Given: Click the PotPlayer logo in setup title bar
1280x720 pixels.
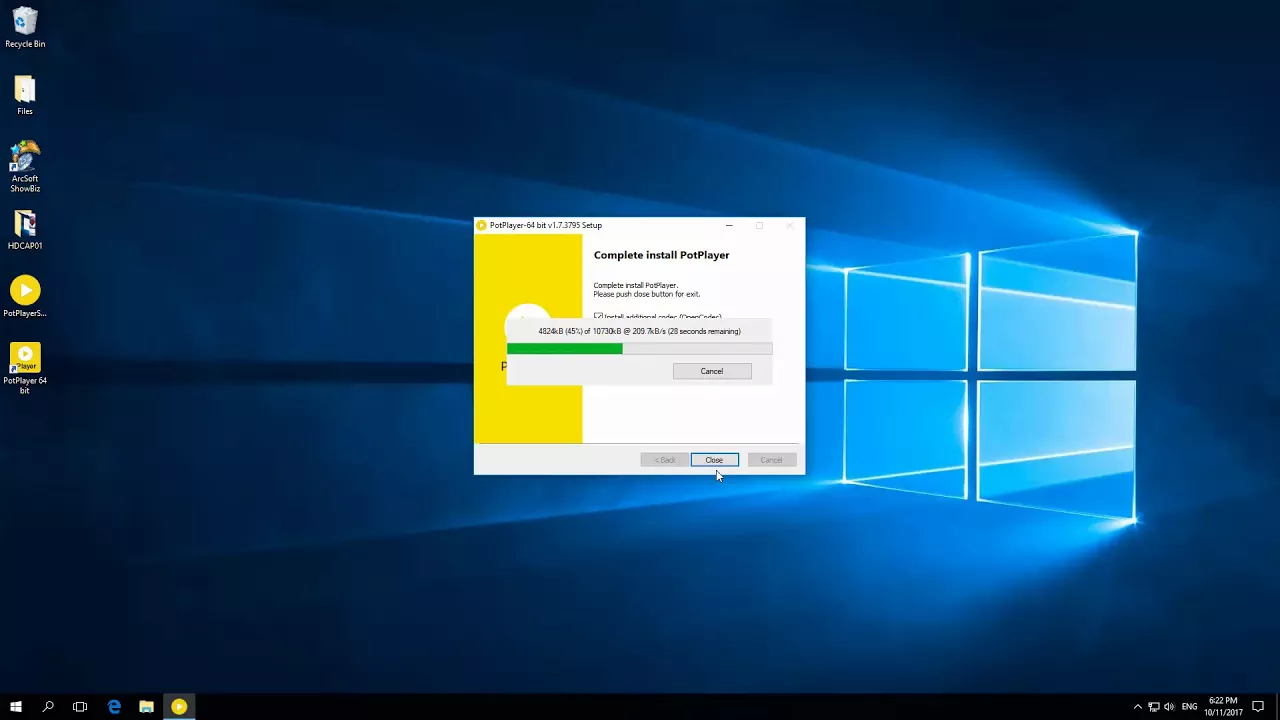Looking at the screenshot, I should [x=481, y=225].
